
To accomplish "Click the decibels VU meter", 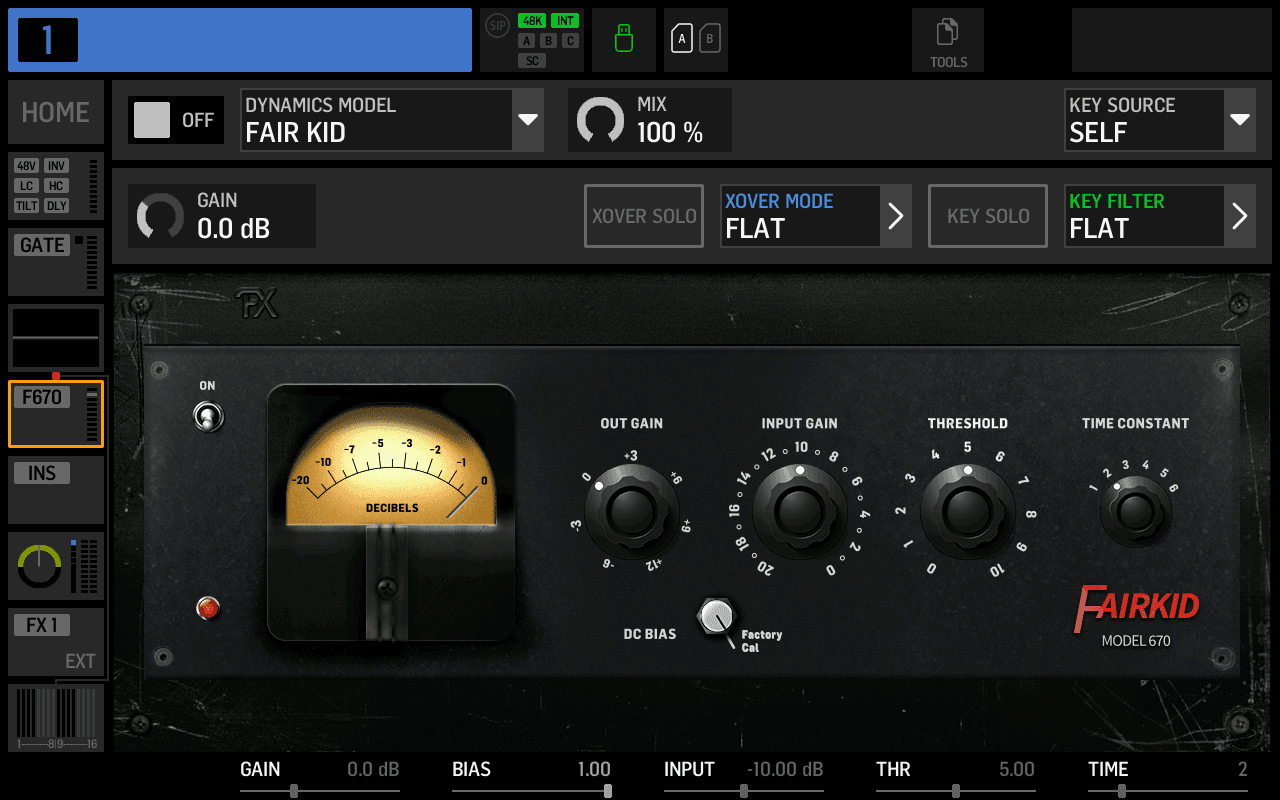I will (x=391, y=513).
